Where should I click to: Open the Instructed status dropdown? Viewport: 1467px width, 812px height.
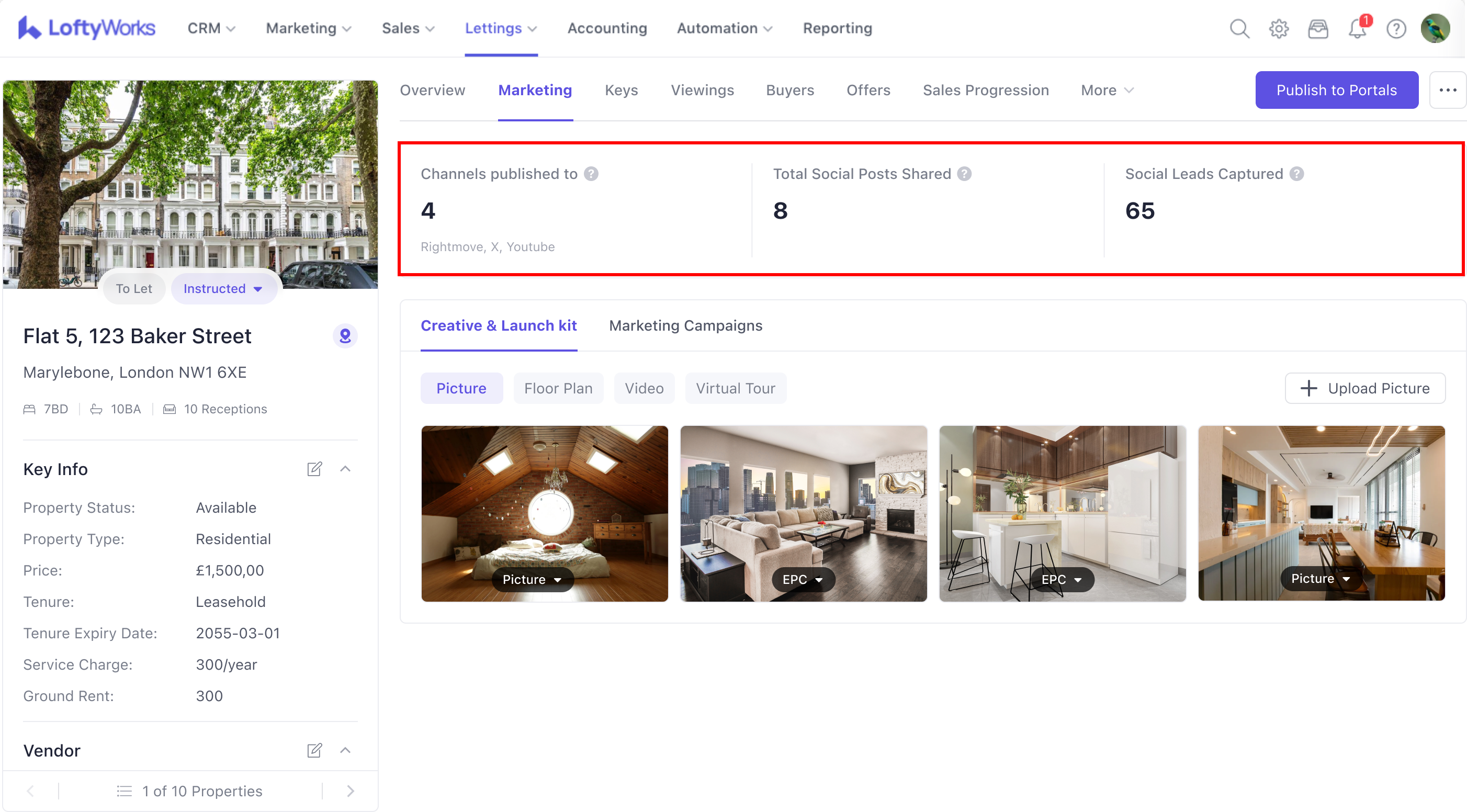[x=223, y=289]
